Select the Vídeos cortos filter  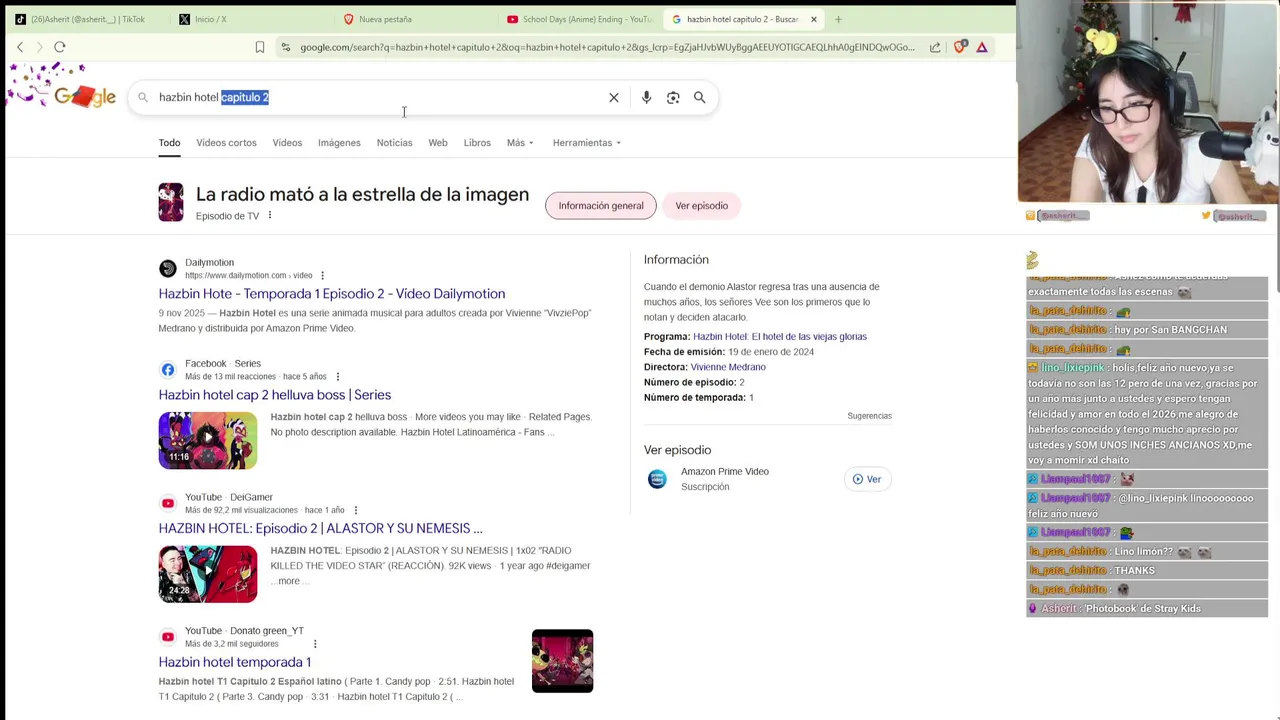coord(226,143)
